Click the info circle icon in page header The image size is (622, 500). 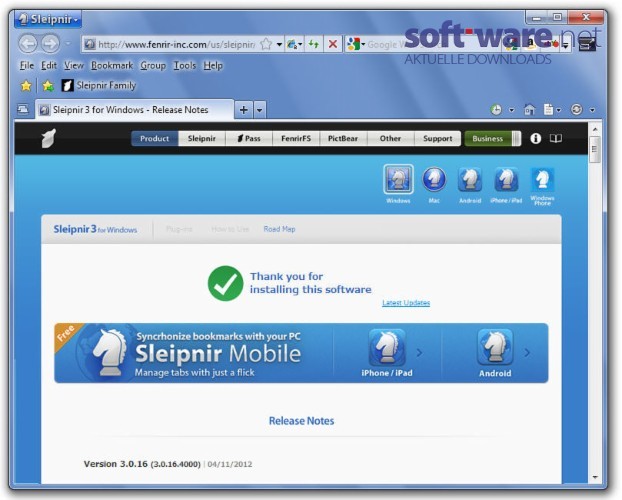536,138
